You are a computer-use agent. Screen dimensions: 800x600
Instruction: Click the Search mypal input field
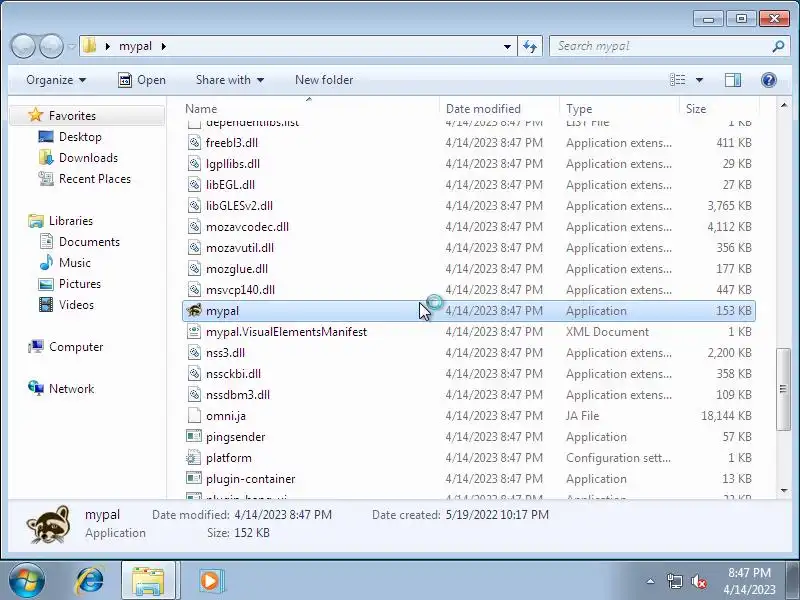coord(661,46)
